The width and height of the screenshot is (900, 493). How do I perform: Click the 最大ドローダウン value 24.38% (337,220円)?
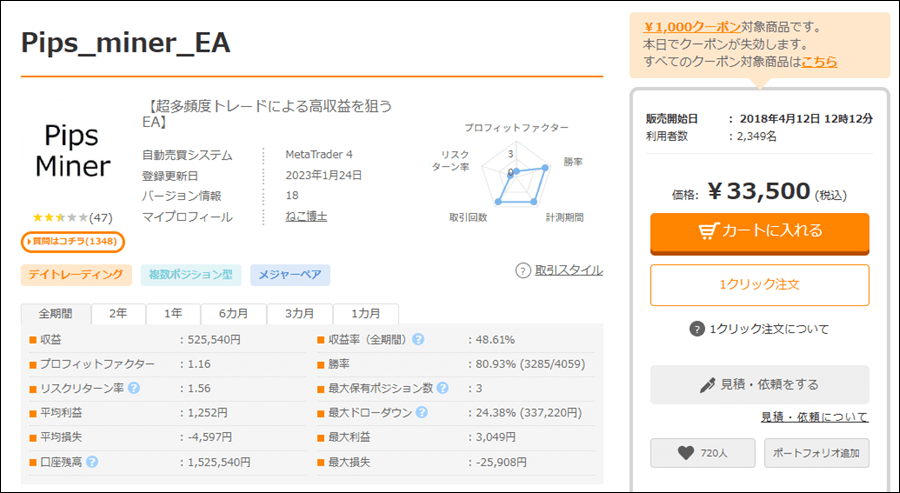[529, 413]
